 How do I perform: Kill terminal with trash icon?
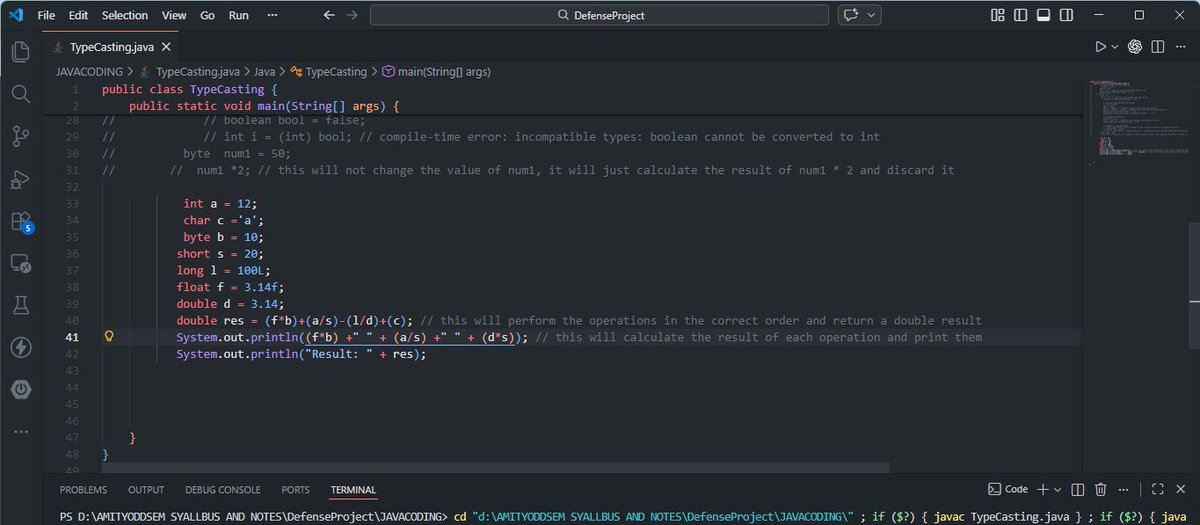pyautogui.click(x=1101, y=489)
